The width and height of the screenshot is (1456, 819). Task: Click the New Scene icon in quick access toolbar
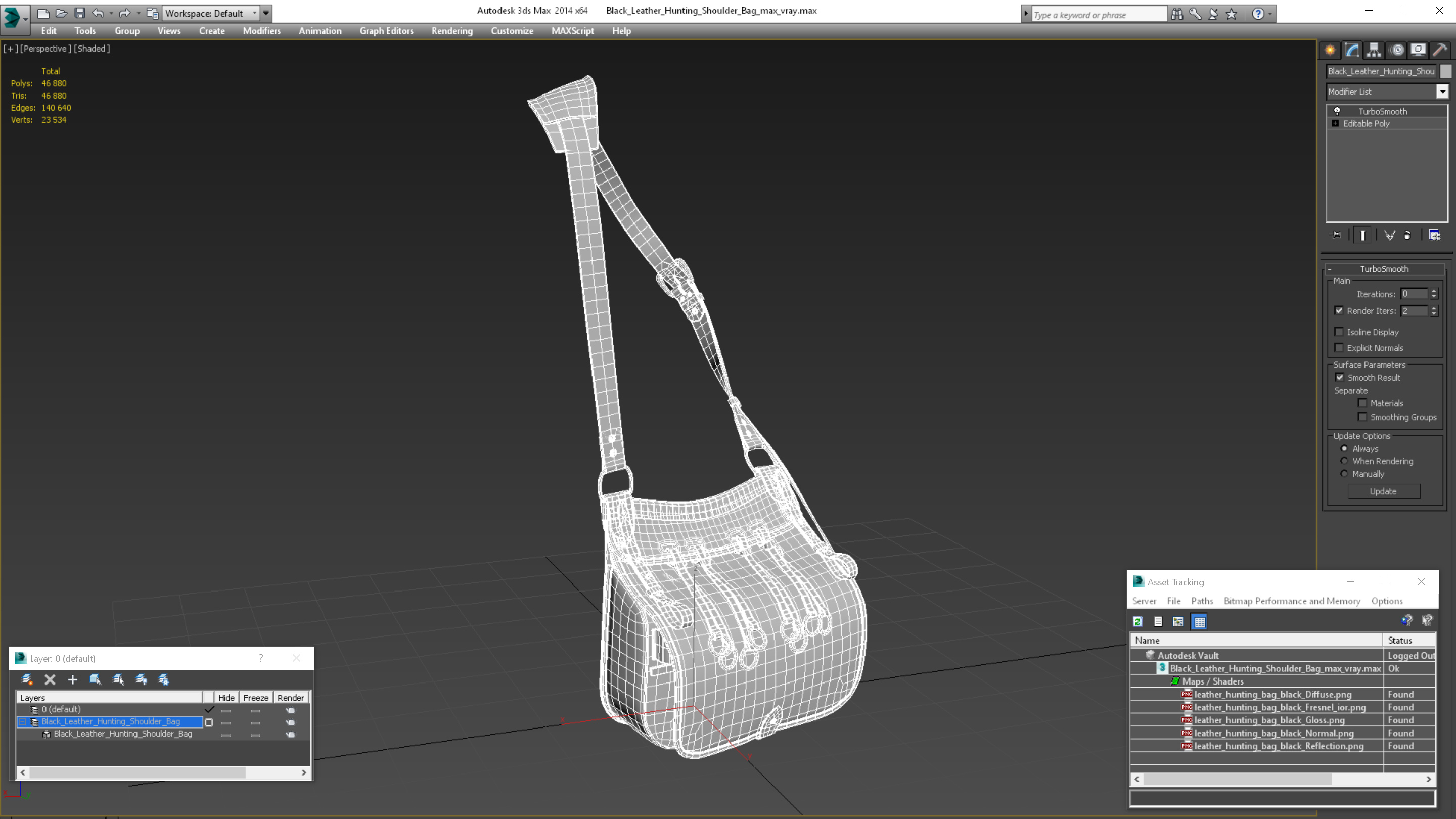pos(43,13)
